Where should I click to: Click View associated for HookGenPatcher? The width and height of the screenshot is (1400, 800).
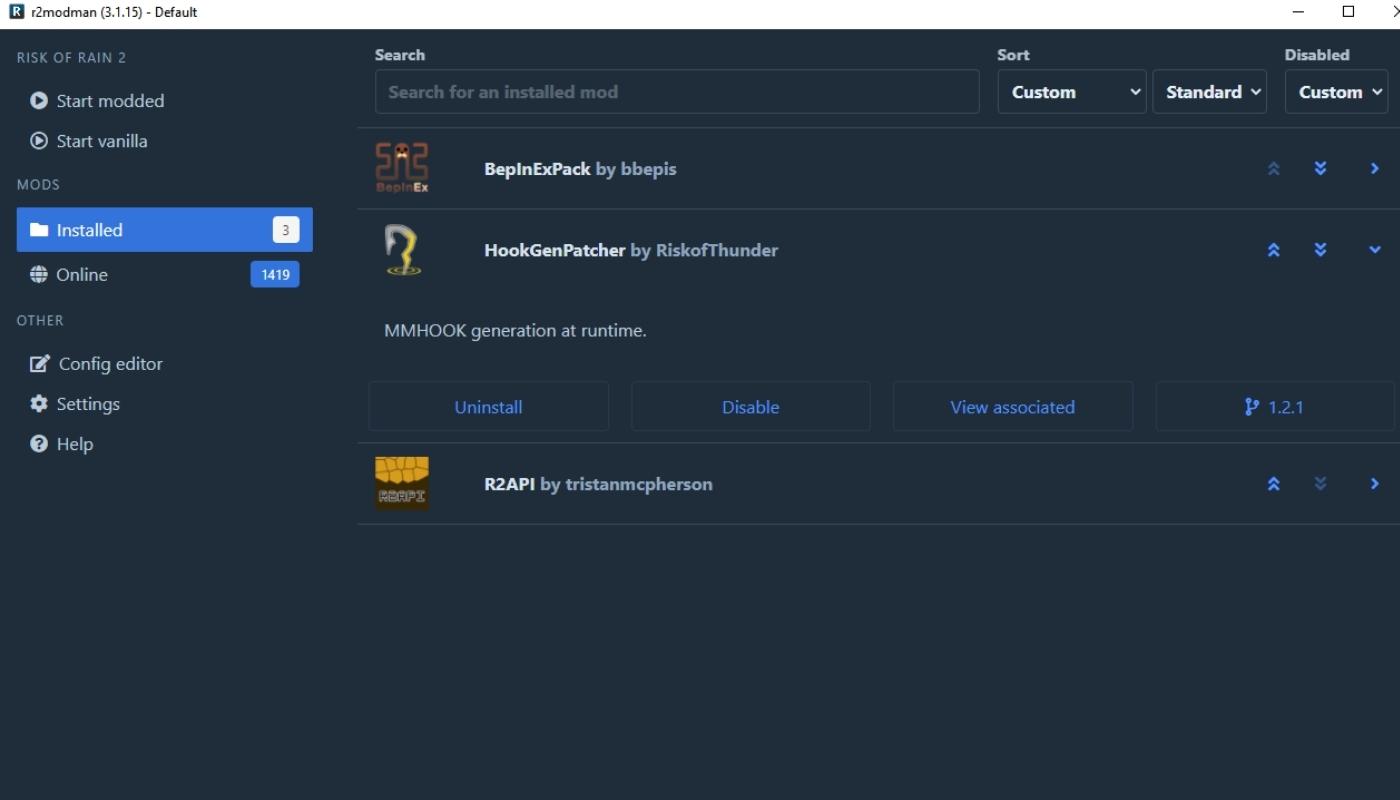point(1012,407)
